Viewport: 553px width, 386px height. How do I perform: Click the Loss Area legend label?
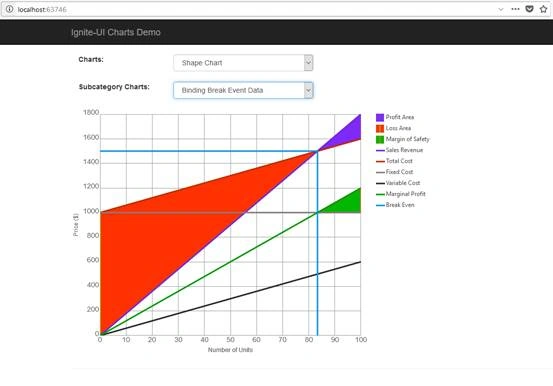click(398, 128)
